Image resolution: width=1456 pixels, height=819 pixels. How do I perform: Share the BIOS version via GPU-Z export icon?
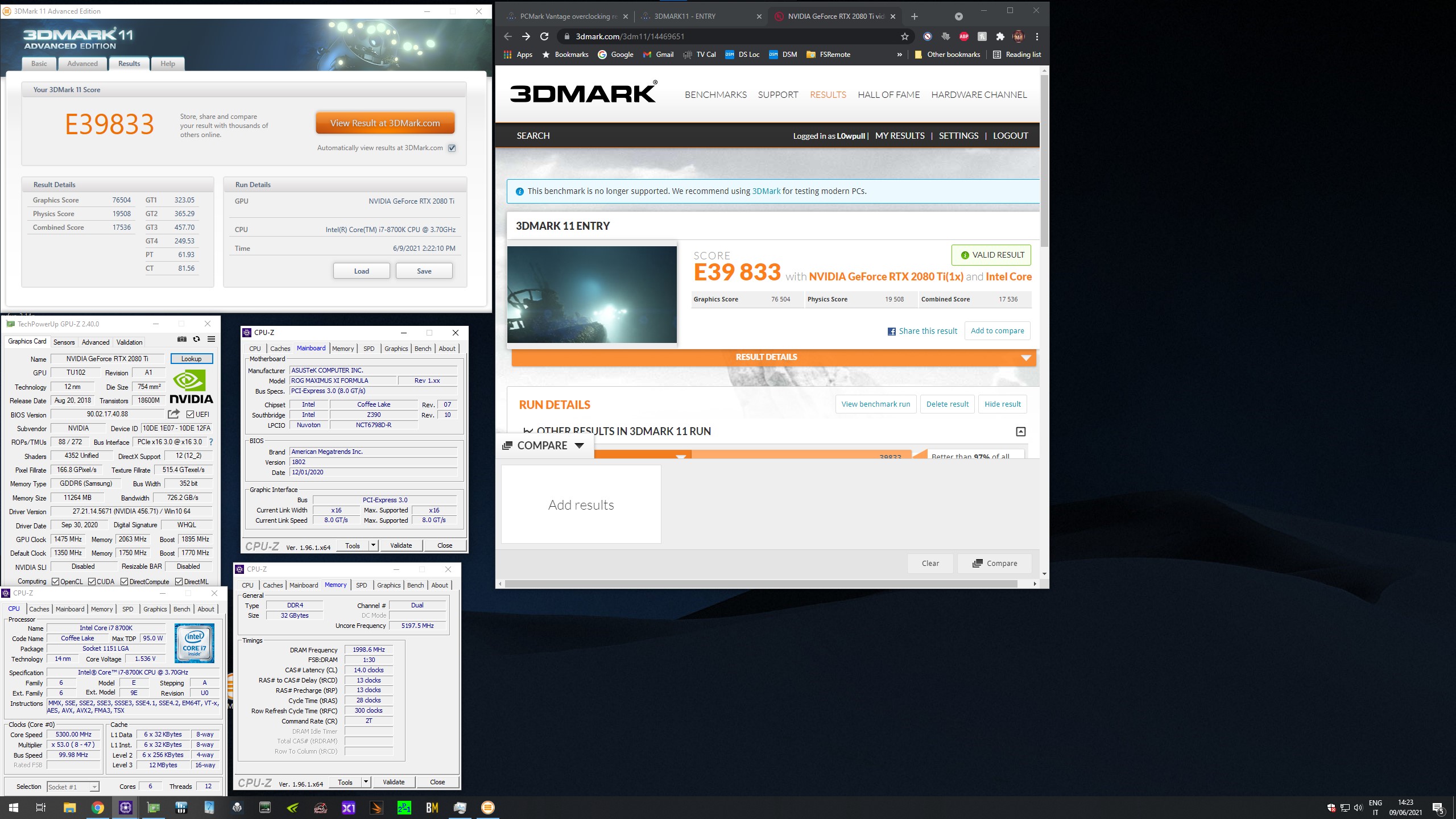point(174,414)
